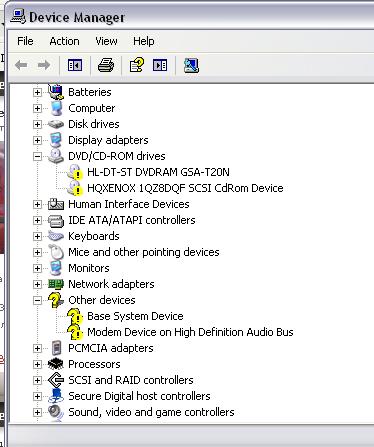
Task: Click unknown device icon beside Modem Device
Action: [75, 332]
